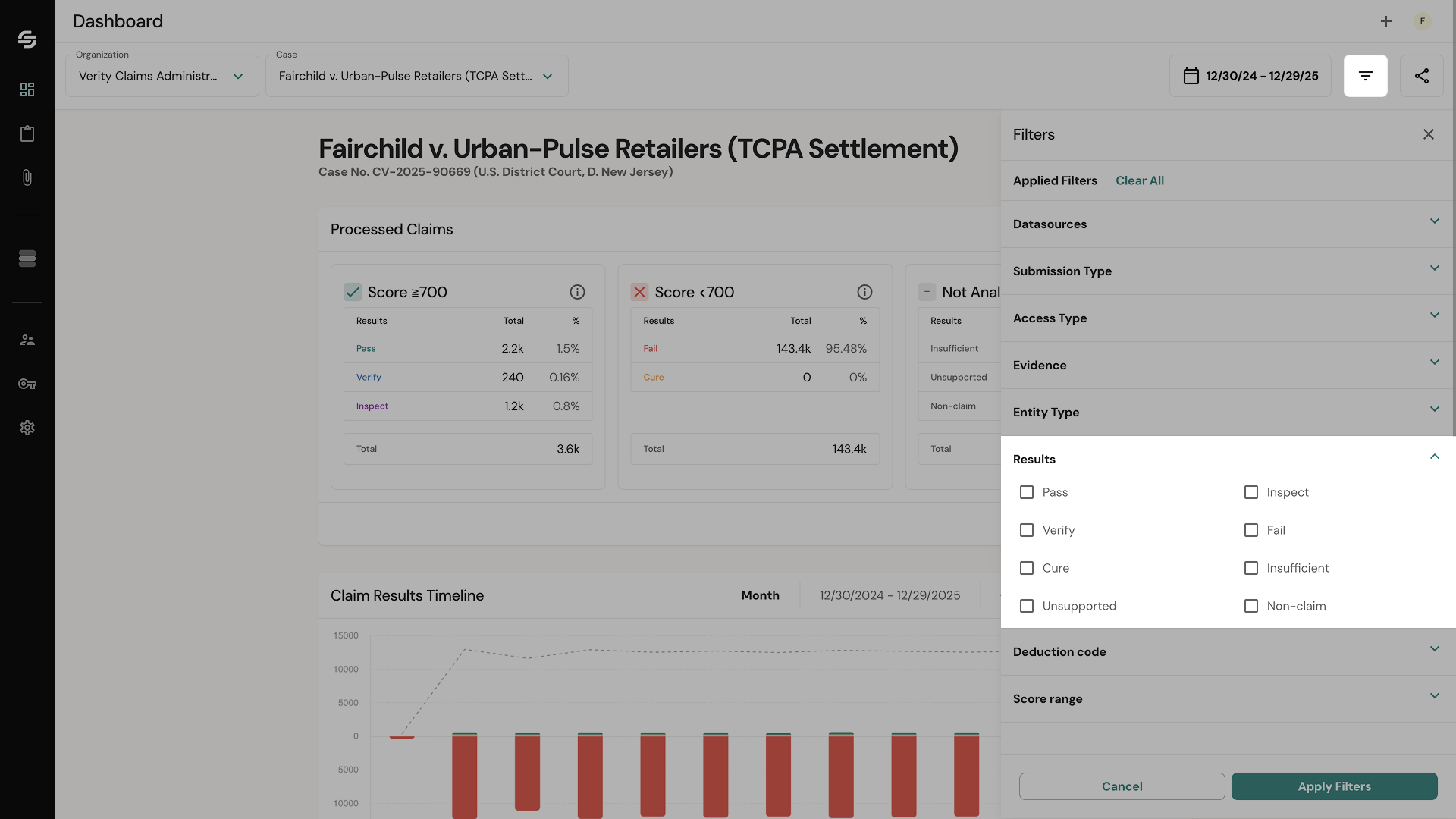Click the calendar icon in date range
Viewport: 1456px width, 819px height.
(x=1191, y=76)
